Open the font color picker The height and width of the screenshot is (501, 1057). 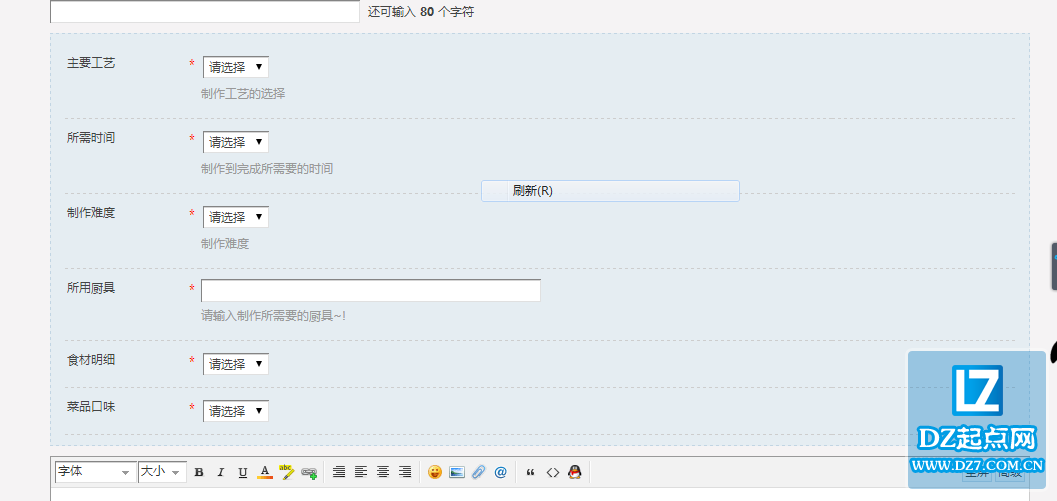pos(265,472)
